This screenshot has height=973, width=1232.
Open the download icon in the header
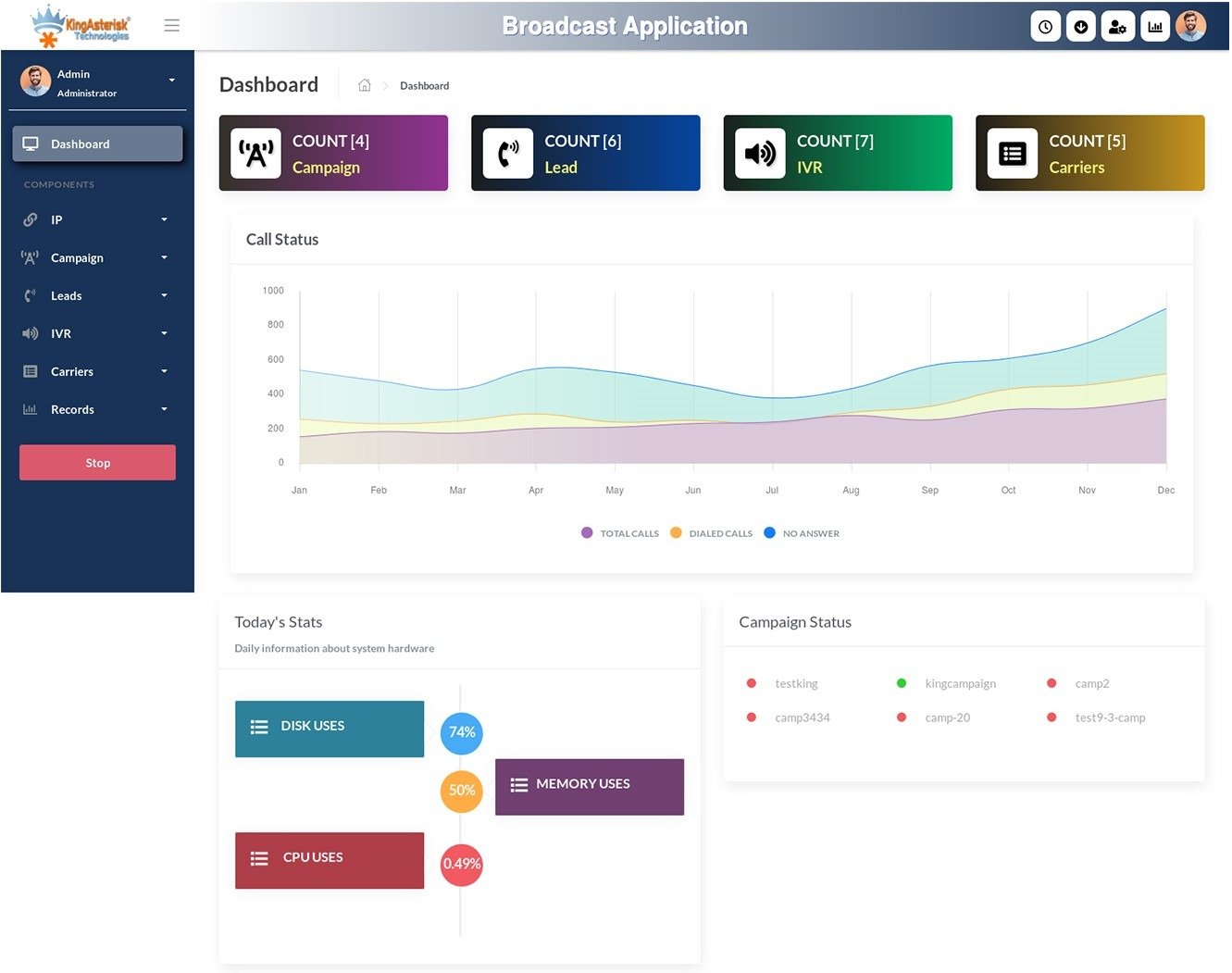[1081, 26]
